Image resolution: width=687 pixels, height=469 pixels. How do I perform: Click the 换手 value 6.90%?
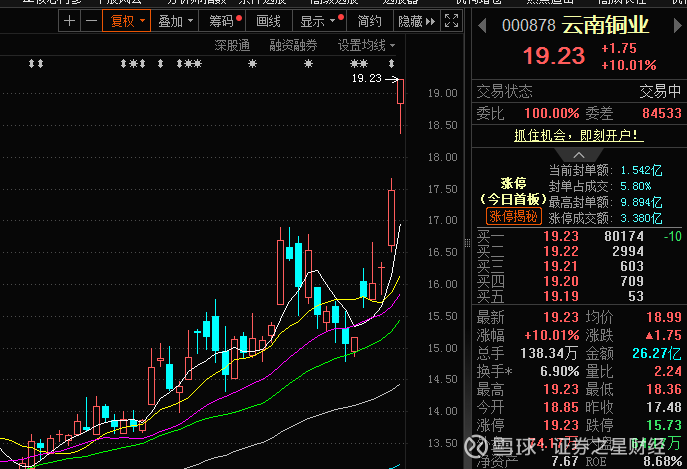click(560, 371)
